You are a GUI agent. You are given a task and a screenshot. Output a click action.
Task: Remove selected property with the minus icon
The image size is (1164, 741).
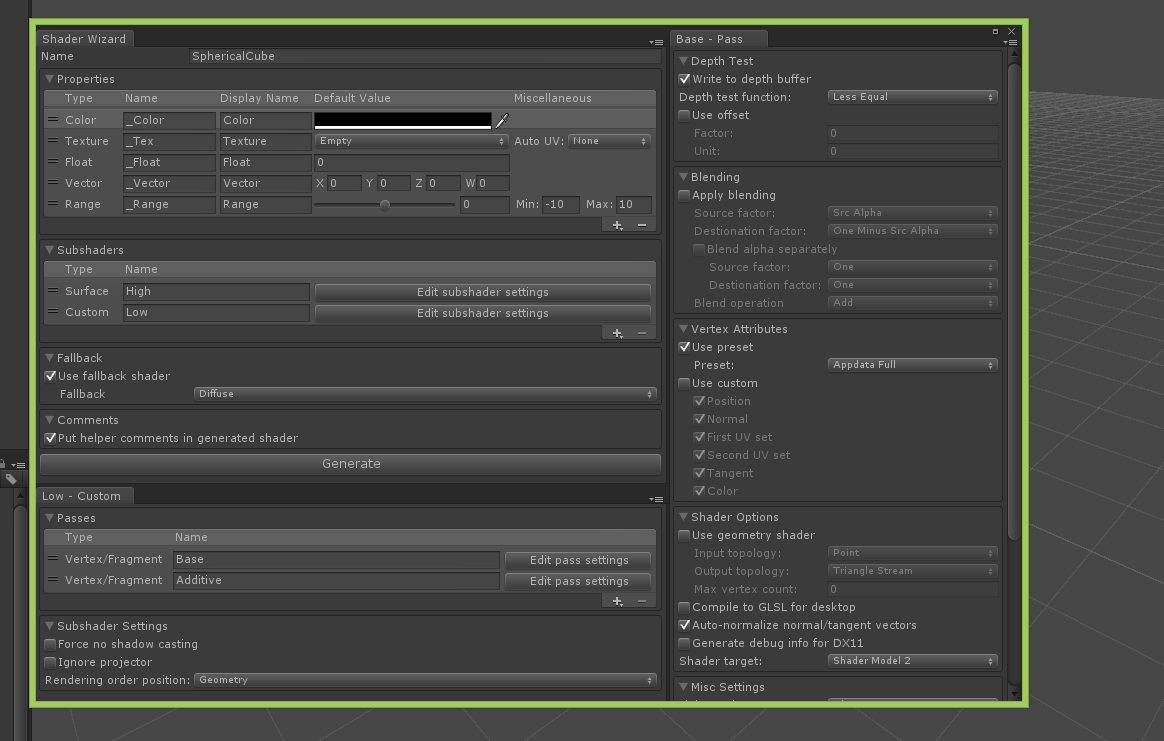642,225
